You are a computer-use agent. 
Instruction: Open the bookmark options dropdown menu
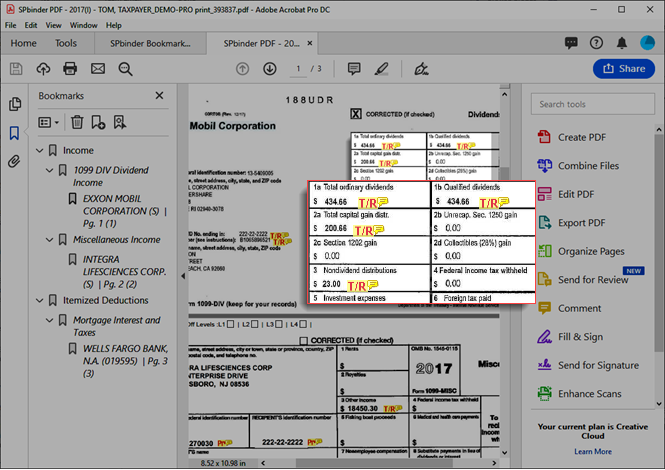tap(48, 122)
